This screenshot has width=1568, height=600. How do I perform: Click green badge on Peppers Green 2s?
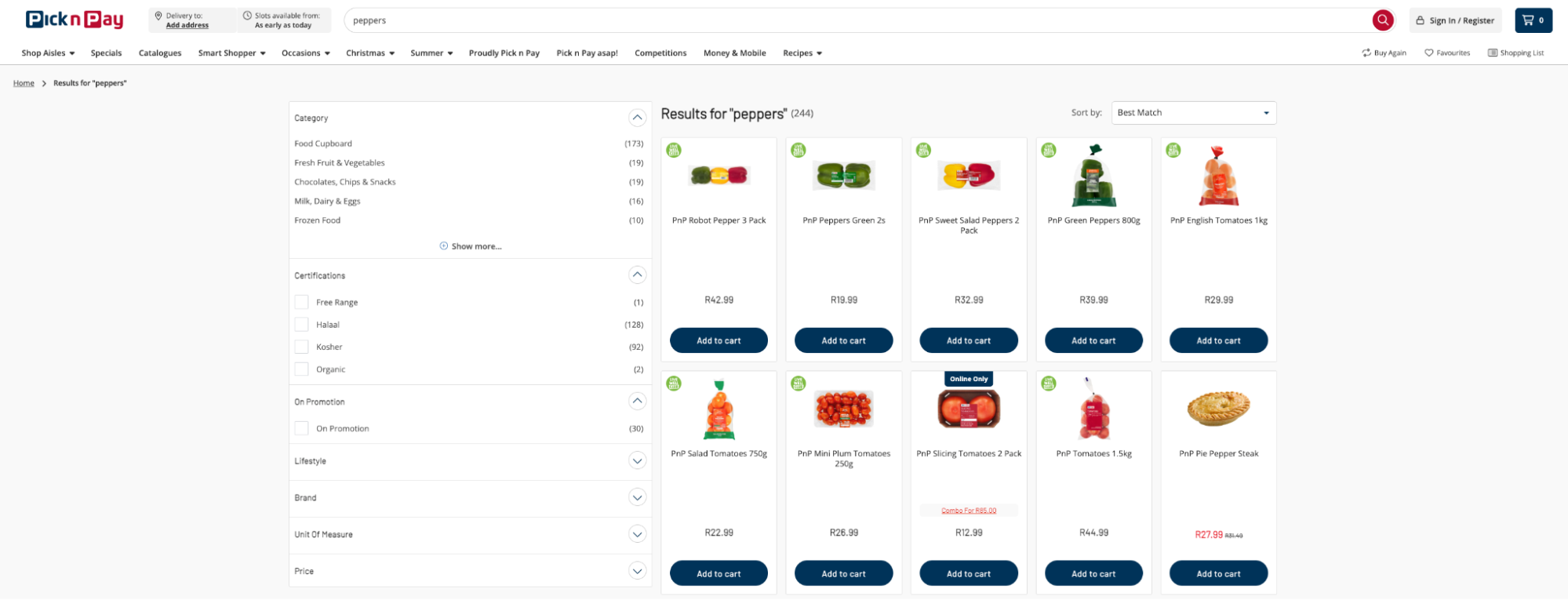tap(799, 150)
